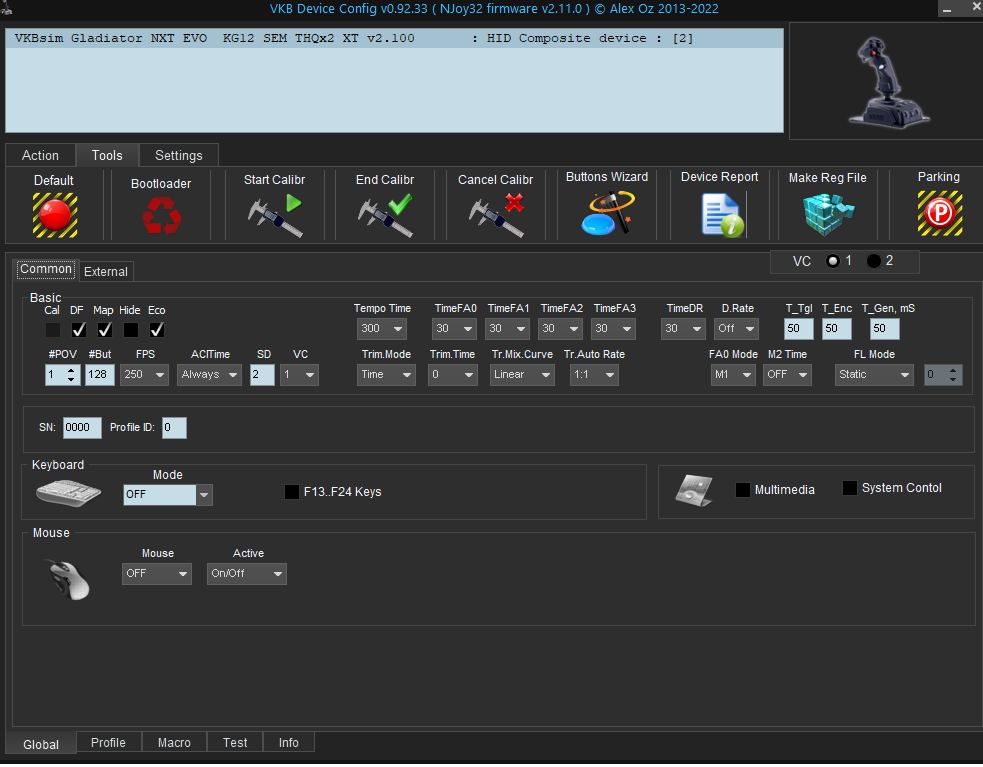Open the Mouse OFF dropdown
Image resolution: width=983 pixels, height=767 pixels.
(157, 574)
